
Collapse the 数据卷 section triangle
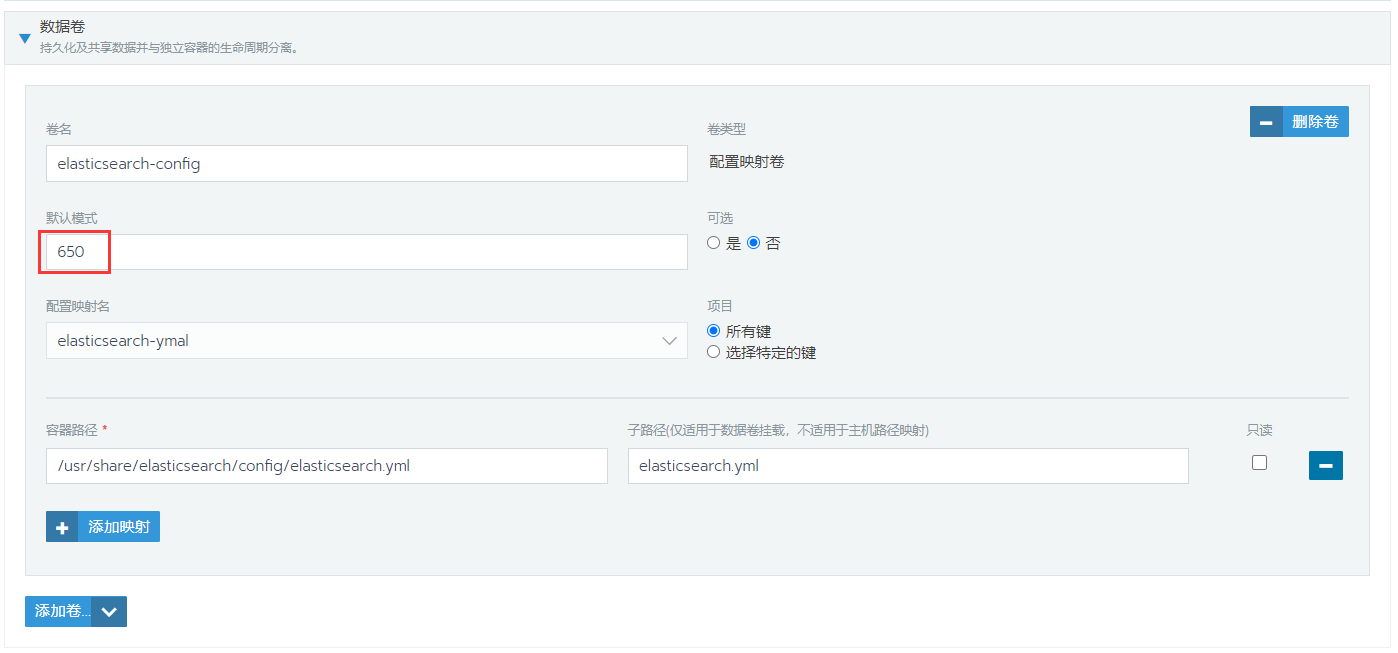(x=25, y=39)
